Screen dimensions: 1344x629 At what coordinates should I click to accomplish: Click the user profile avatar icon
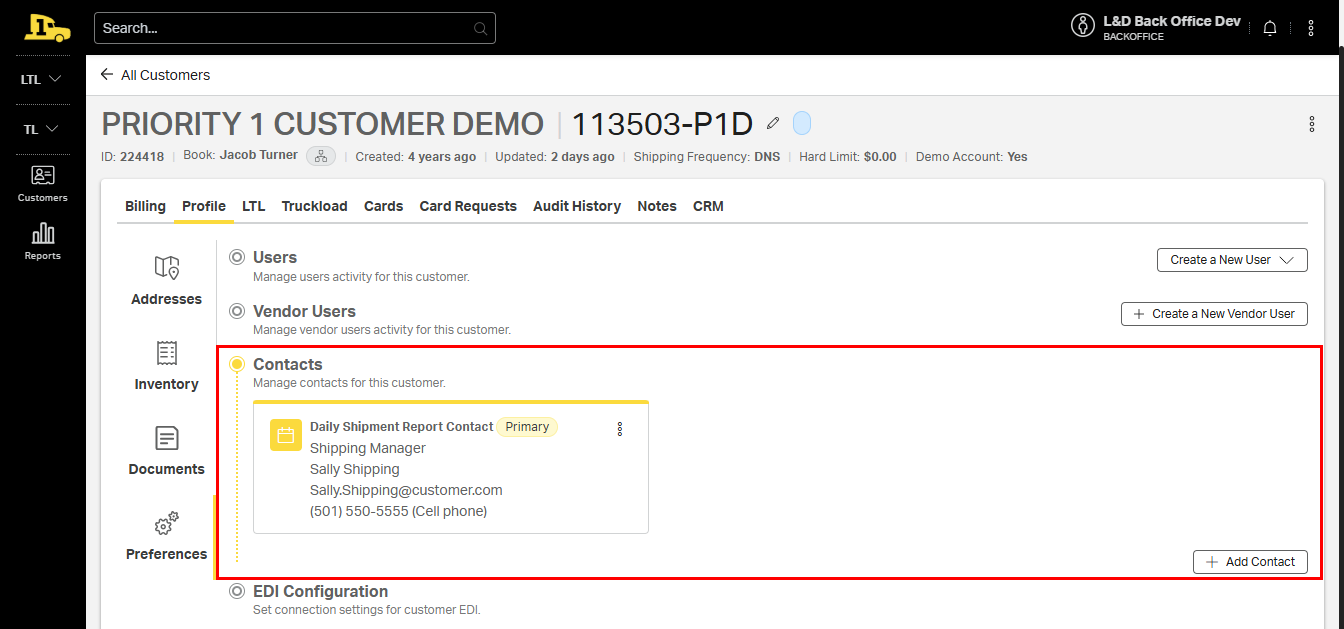pos(1083,26)
